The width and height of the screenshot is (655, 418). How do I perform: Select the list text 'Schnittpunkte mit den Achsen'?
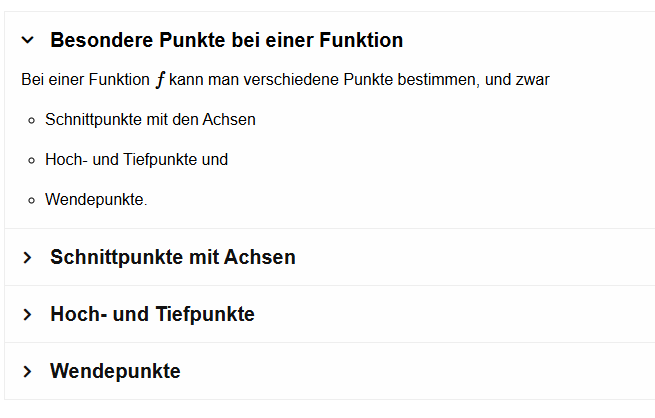coord(150,120)
